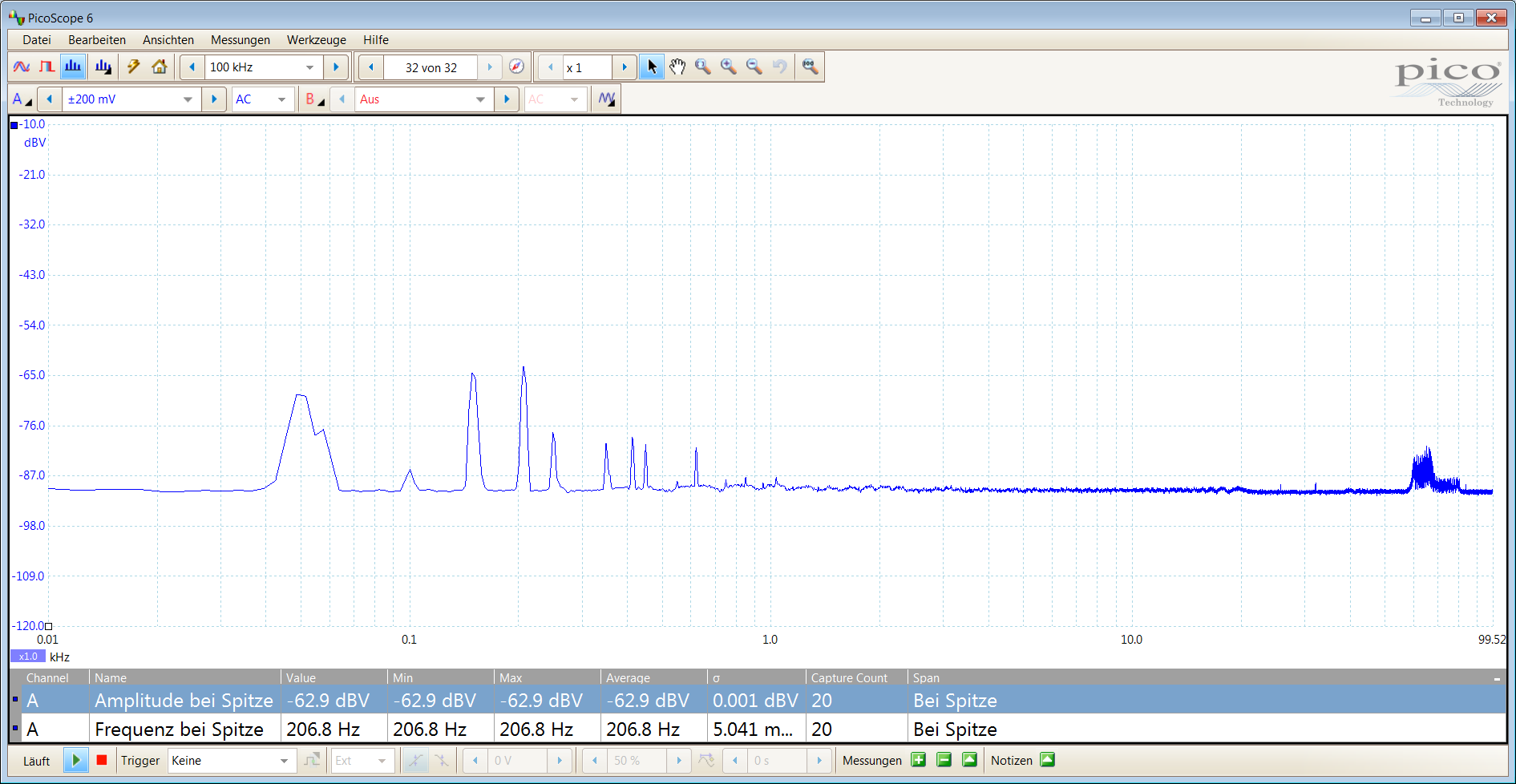Screen dimensions: 1516x784
Task: Click the red stop capture button
Action: click(x=102, y=760)
